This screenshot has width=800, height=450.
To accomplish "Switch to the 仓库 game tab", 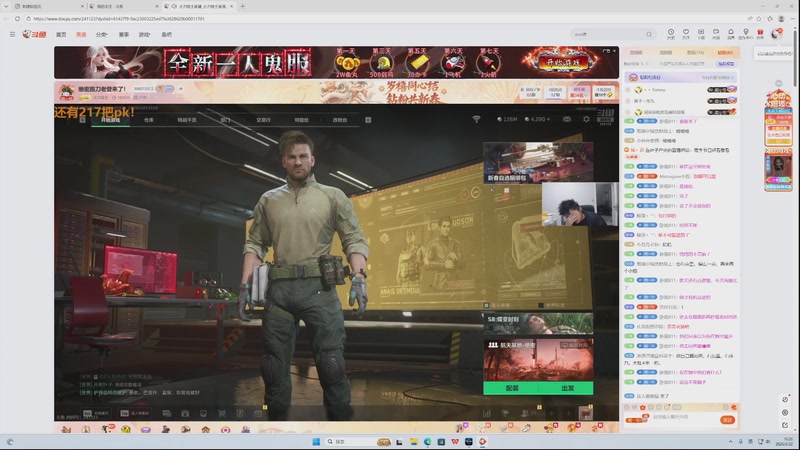I will 148,120.
